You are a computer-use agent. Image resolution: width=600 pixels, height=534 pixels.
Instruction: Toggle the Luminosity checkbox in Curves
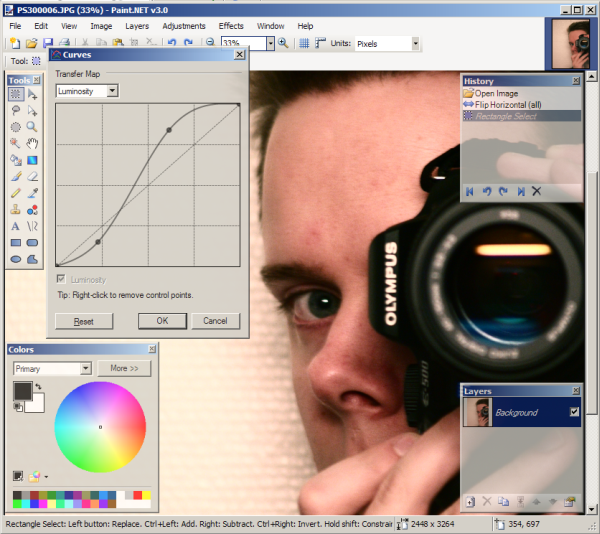pos(61,279)
